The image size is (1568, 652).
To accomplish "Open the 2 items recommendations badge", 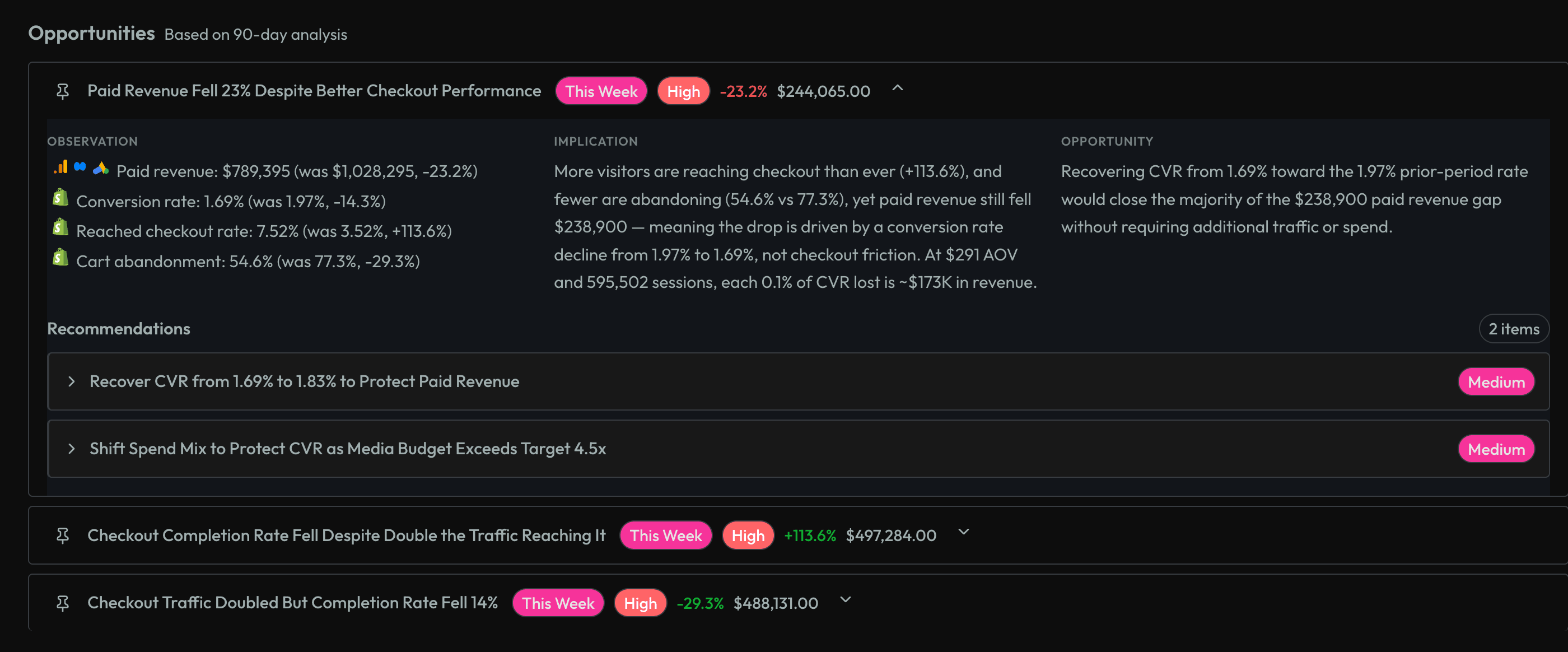I will (x=1514, y=328).
